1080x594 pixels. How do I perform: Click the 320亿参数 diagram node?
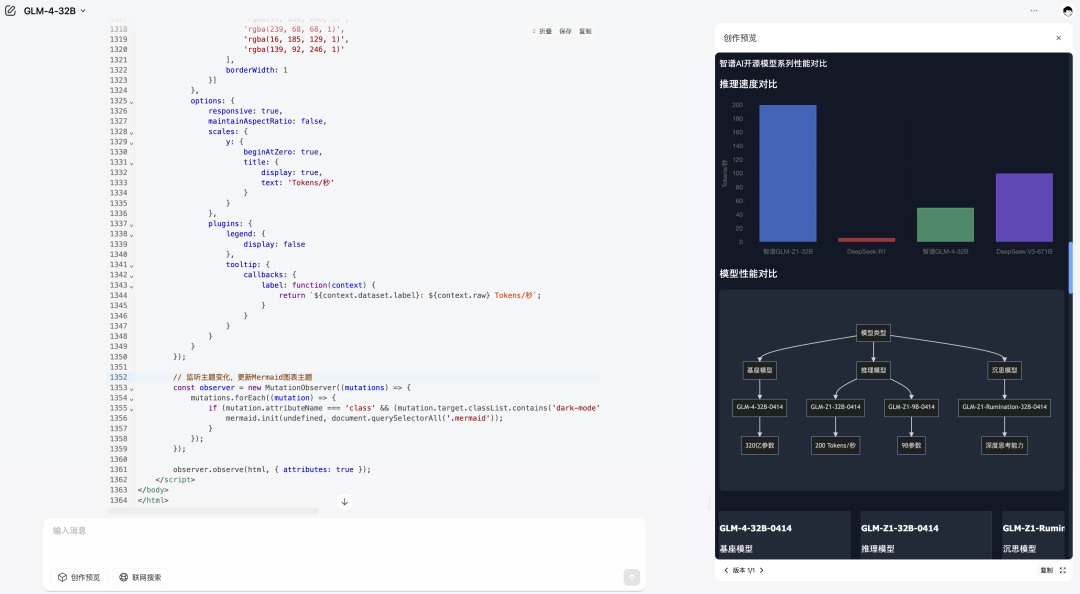(x=760, y=445)
